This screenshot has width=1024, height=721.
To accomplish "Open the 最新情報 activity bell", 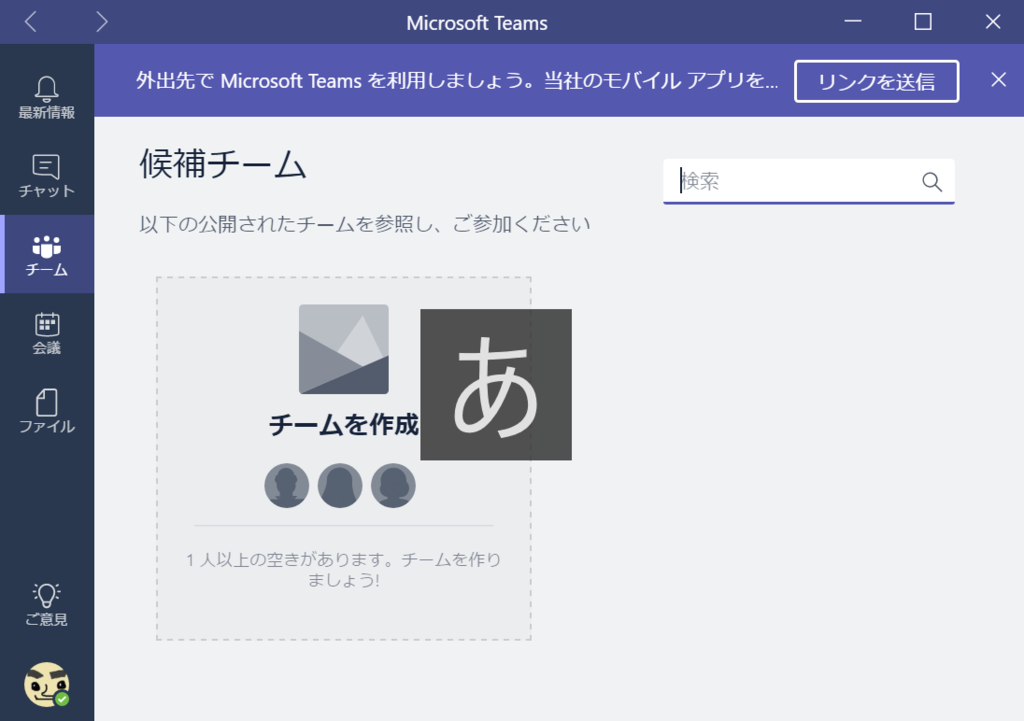I will click(46, 97).
